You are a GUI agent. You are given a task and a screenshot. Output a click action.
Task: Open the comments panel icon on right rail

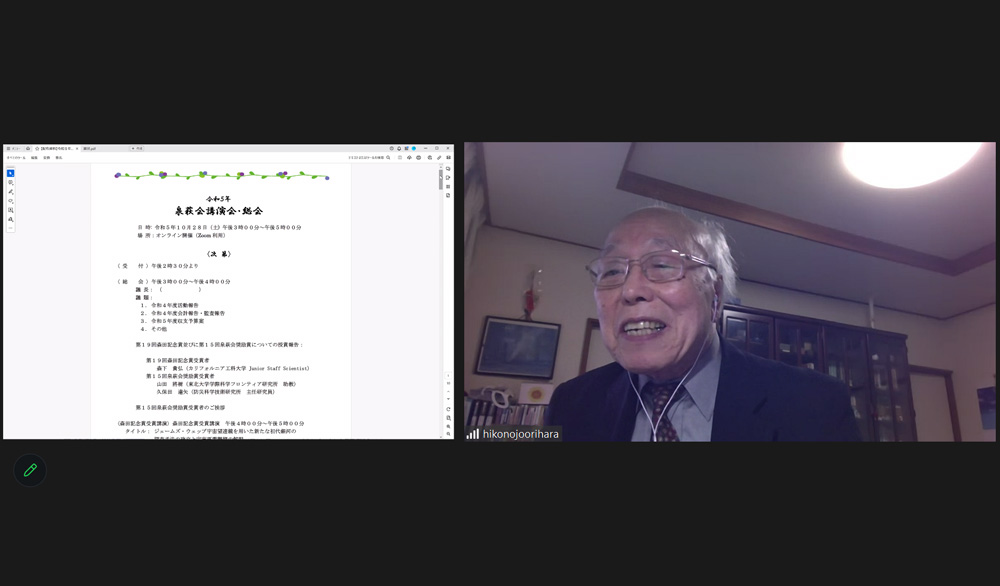point(448,169)
